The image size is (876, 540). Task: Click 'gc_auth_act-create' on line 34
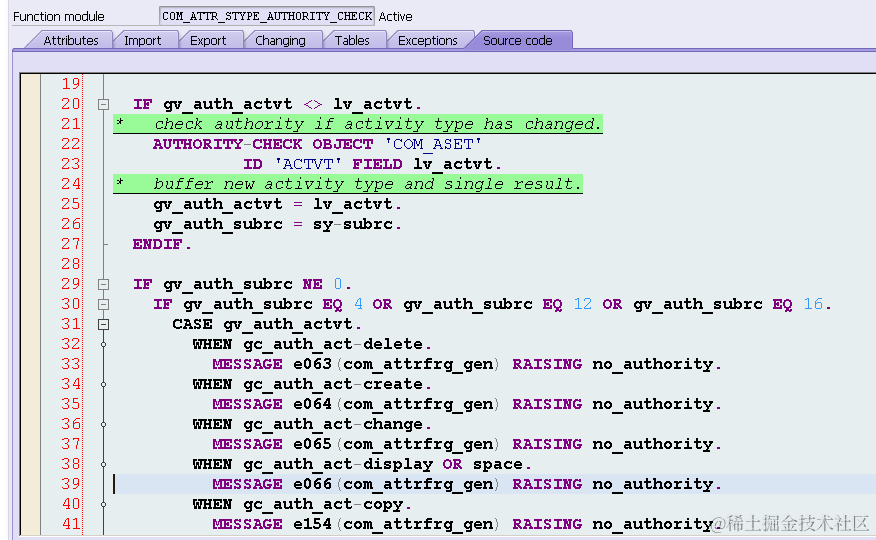333,384
